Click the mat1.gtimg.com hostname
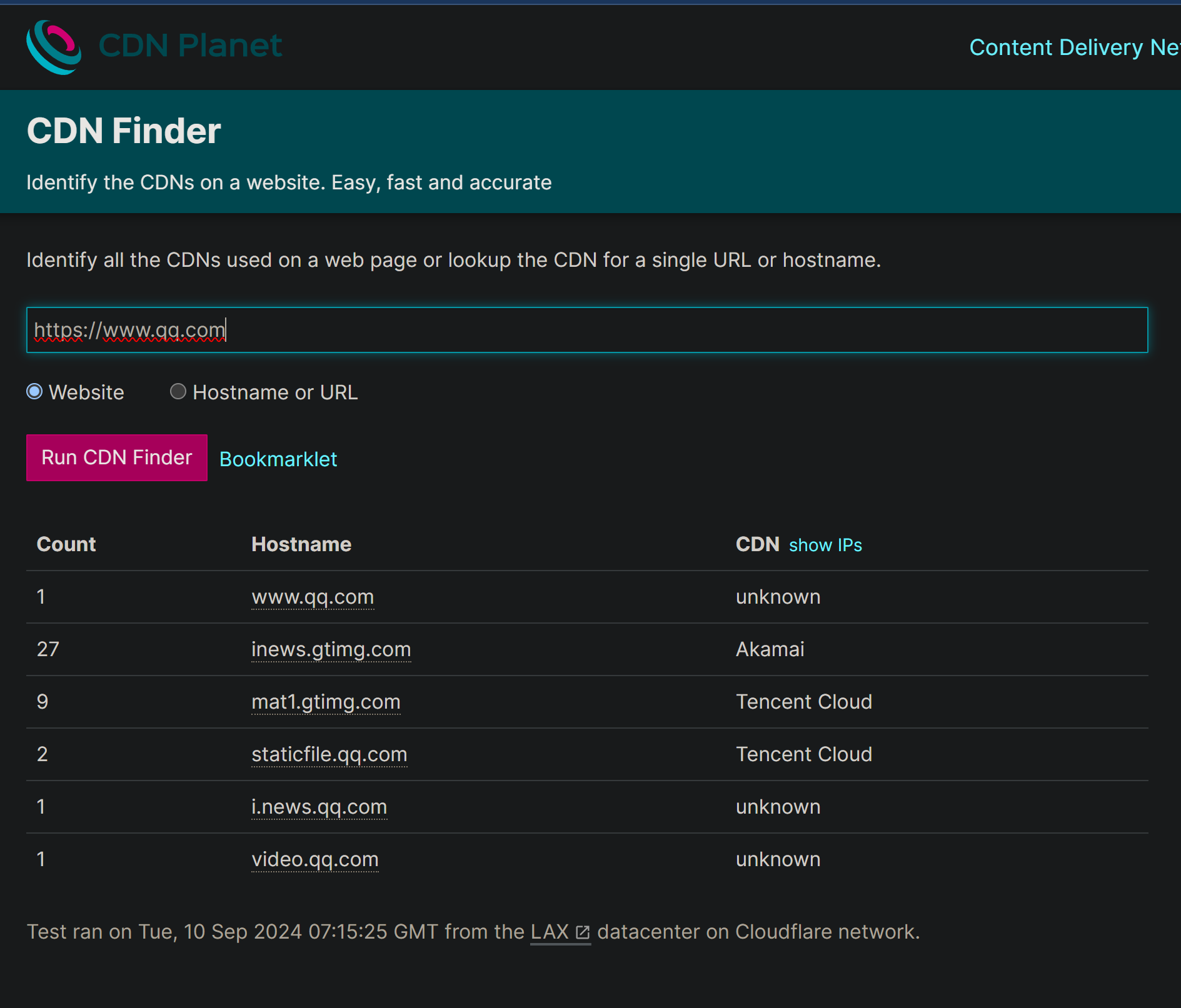Viewport: 1181px width, 1008px height. click(326, 702)
